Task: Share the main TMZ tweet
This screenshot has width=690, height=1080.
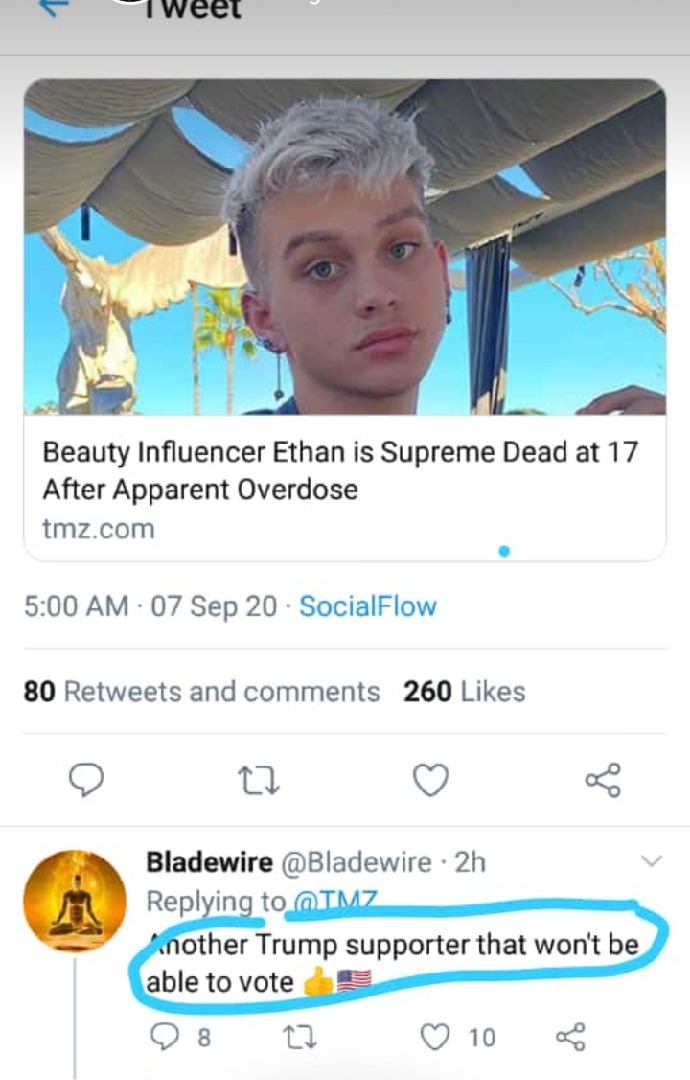Action: point(602,780)
